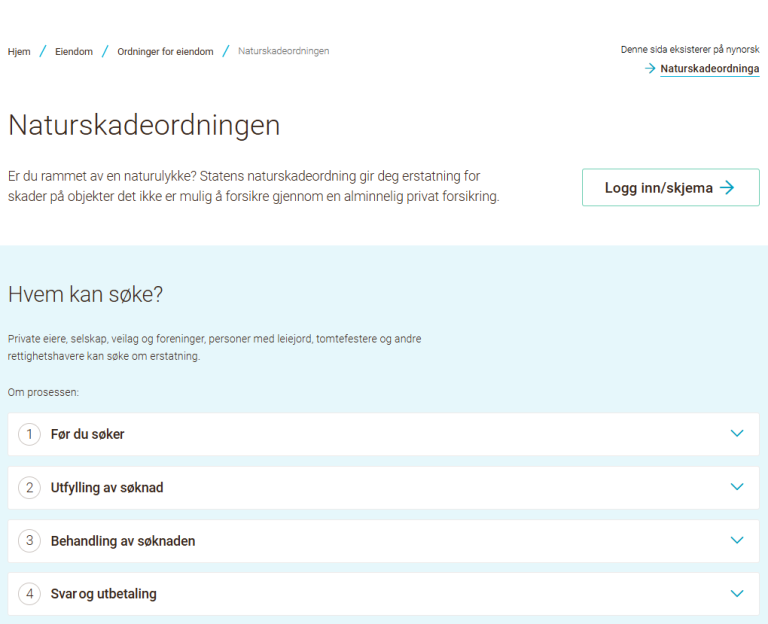Click the circled number 2 step icon

[x=30, y=488]
